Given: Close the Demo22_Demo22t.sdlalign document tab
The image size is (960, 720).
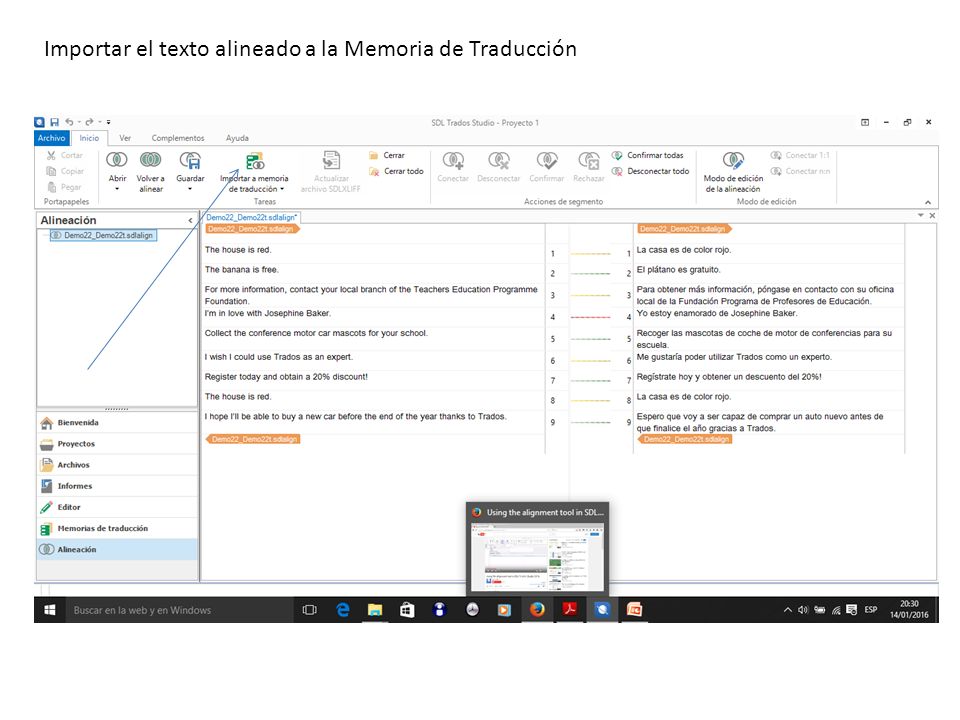Looking at the screenshot, I should pos(932,216).
